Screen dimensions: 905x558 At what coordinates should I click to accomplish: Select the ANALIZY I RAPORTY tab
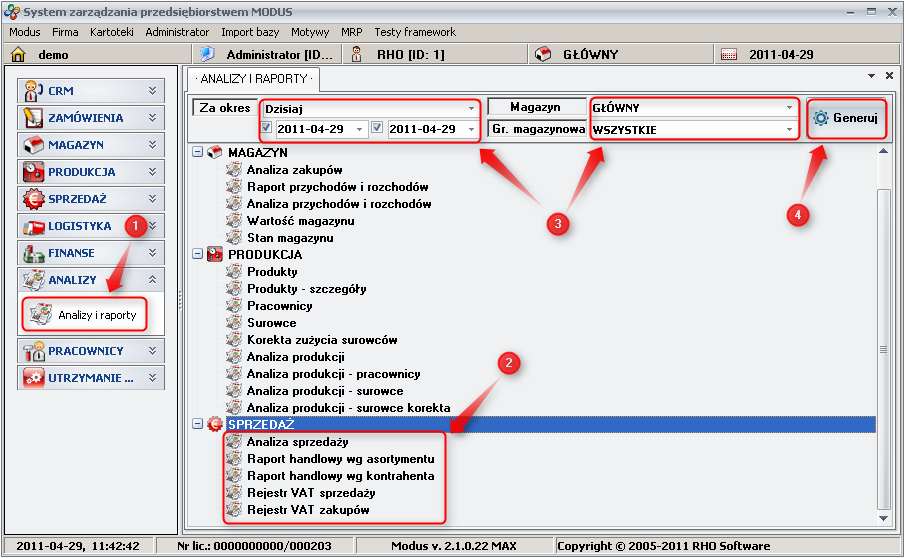[x=253, y=79]
